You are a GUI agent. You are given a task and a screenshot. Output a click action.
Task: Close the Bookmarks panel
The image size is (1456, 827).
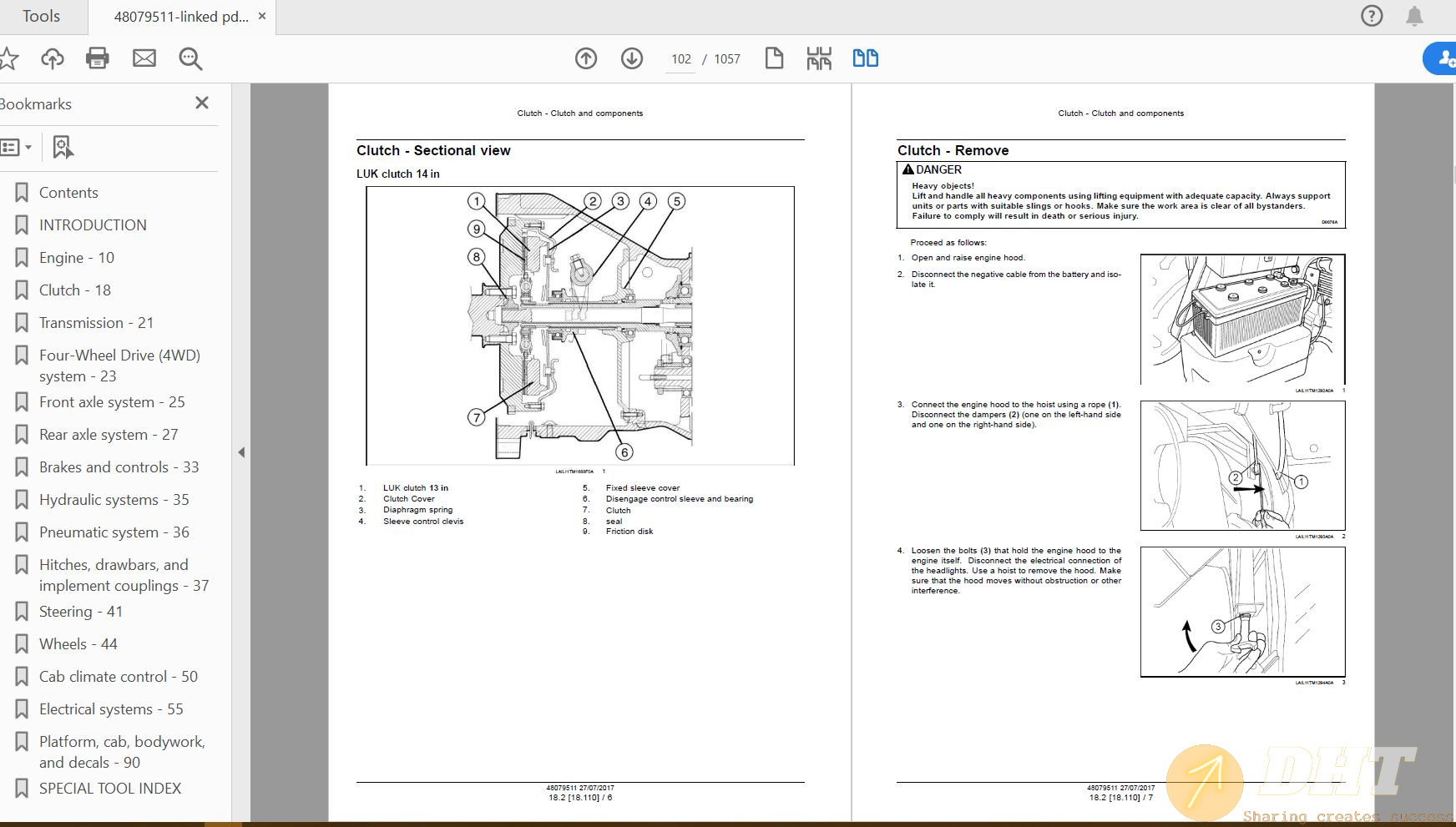coord(202,103)
